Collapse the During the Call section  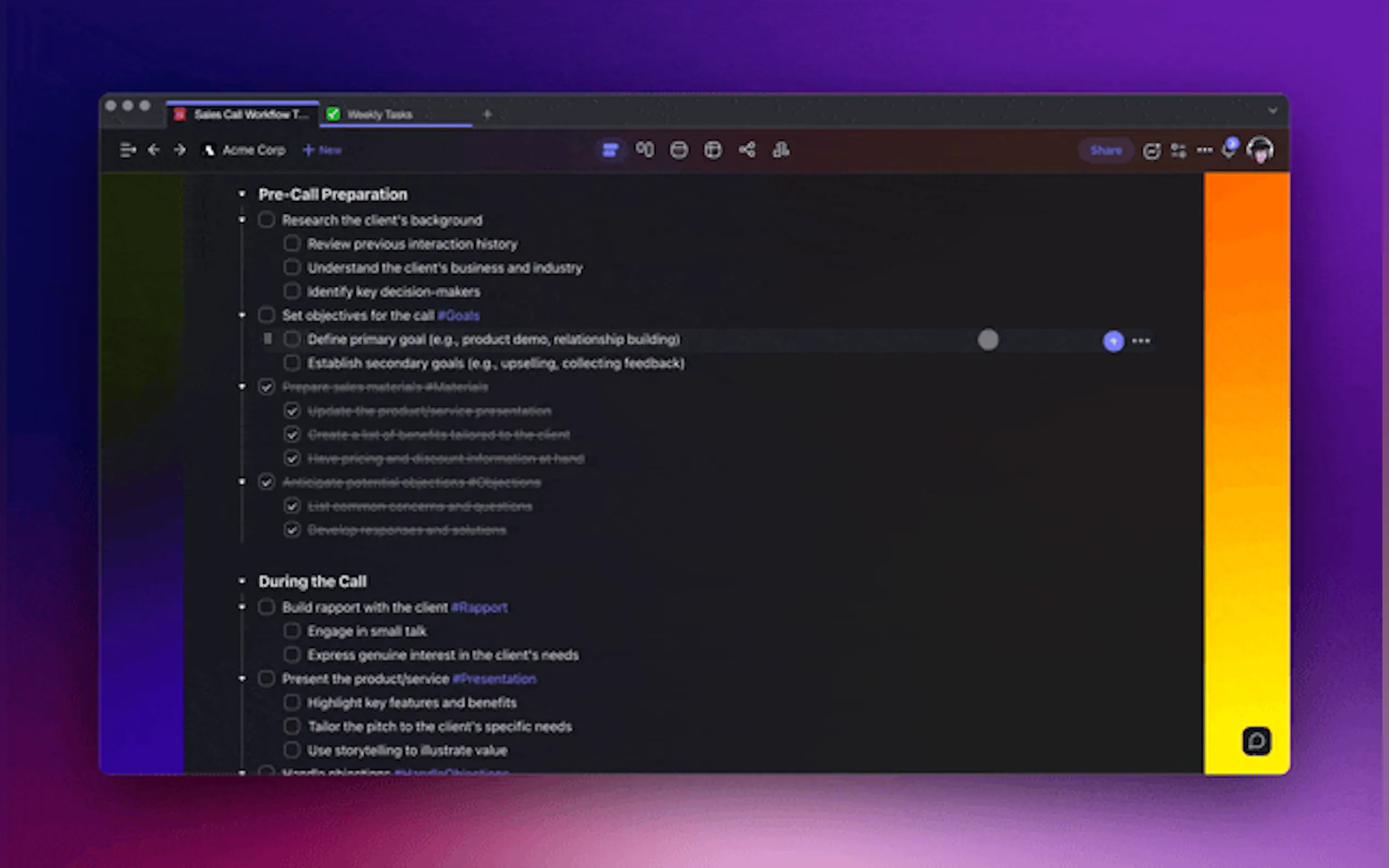click(x=242, y=582)
